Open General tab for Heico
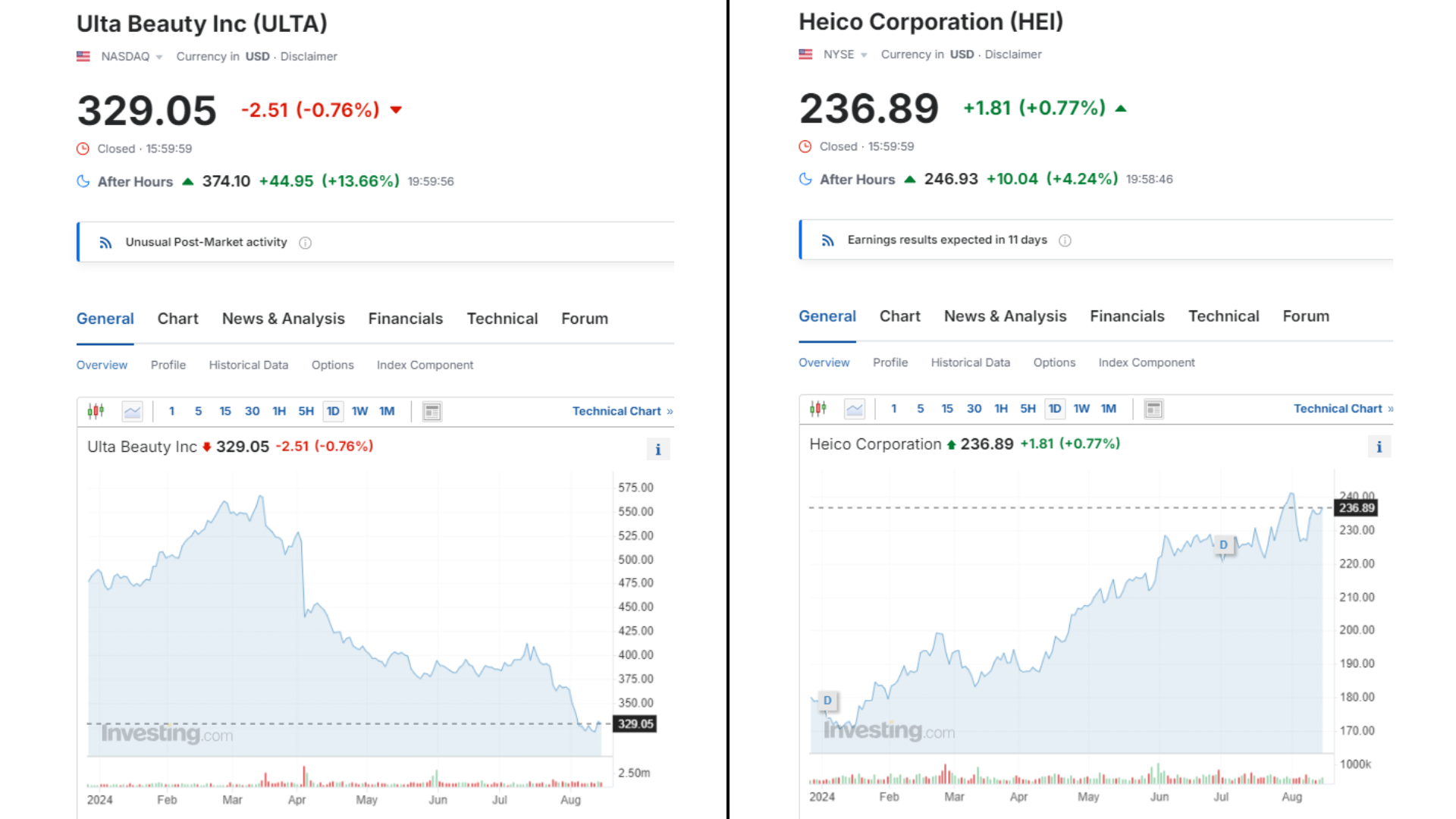This screenshot has width=1456, height=819. coord(827,316)
